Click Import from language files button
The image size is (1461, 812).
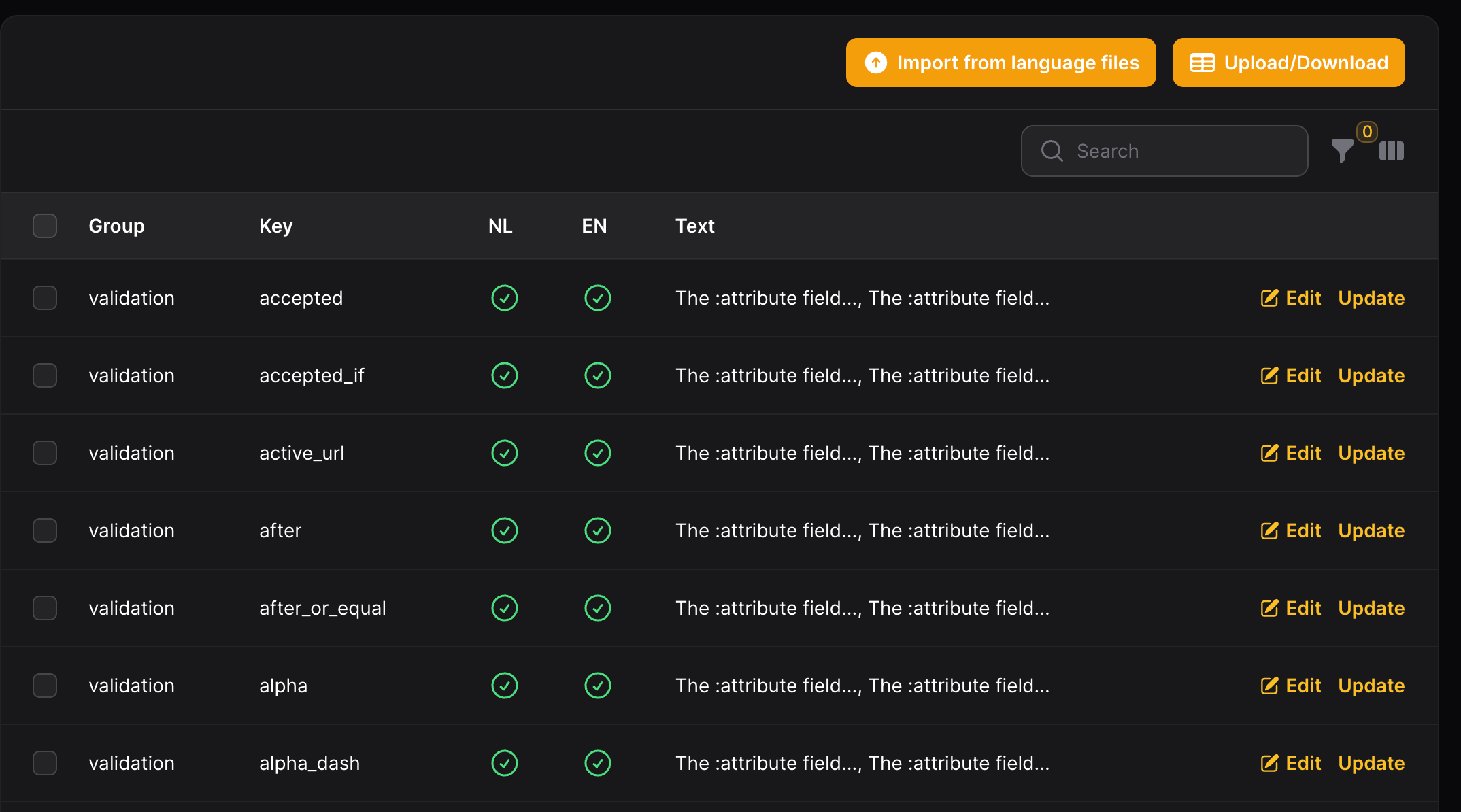1001,63
